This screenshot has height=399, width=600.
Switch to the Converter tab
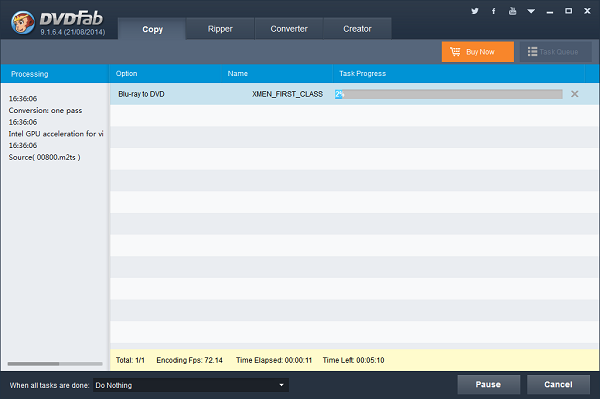coord(289,29)
